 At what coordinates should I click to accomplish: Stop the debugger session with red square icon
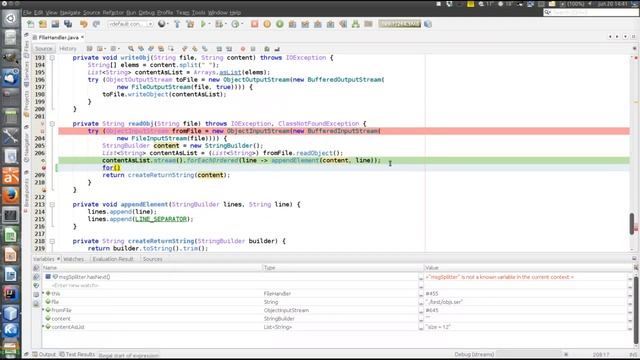[x=255, y=24]
